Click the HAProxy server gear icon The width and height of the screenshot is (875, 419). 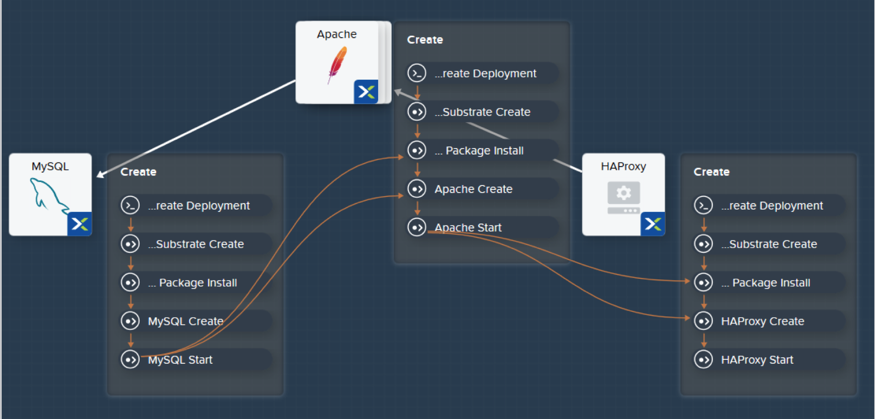click(623, 198)
